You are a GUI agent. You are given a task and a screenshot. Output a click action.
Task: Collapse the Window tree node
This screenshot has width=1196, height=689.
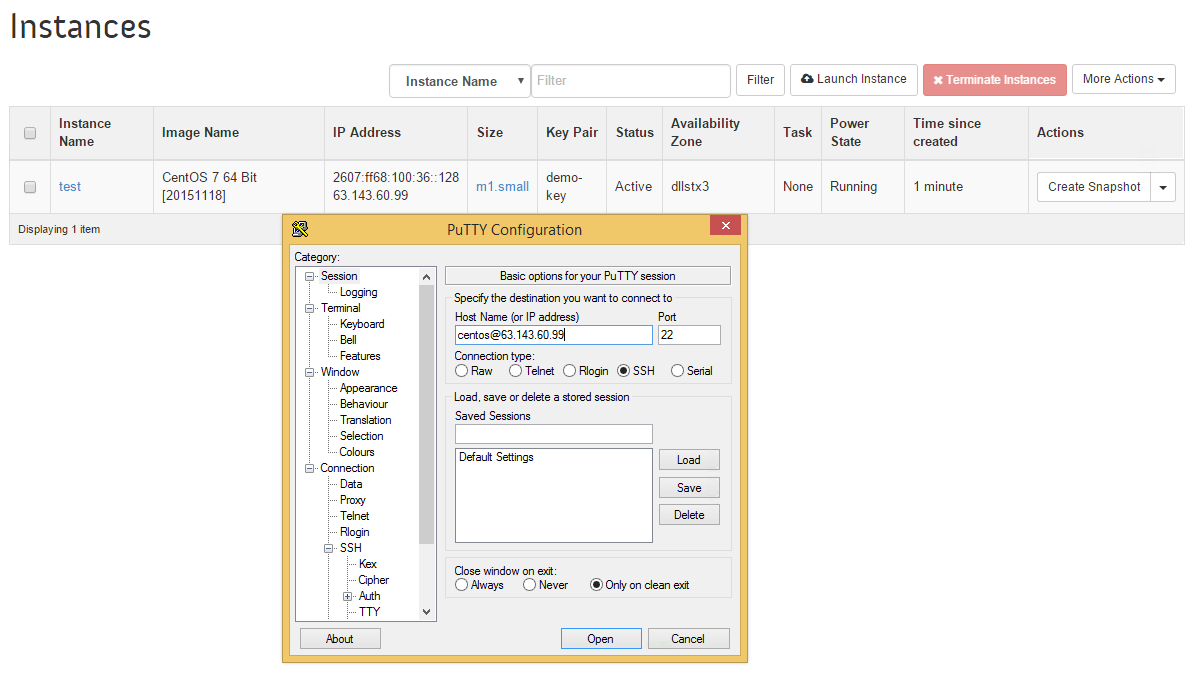(310, 372)
